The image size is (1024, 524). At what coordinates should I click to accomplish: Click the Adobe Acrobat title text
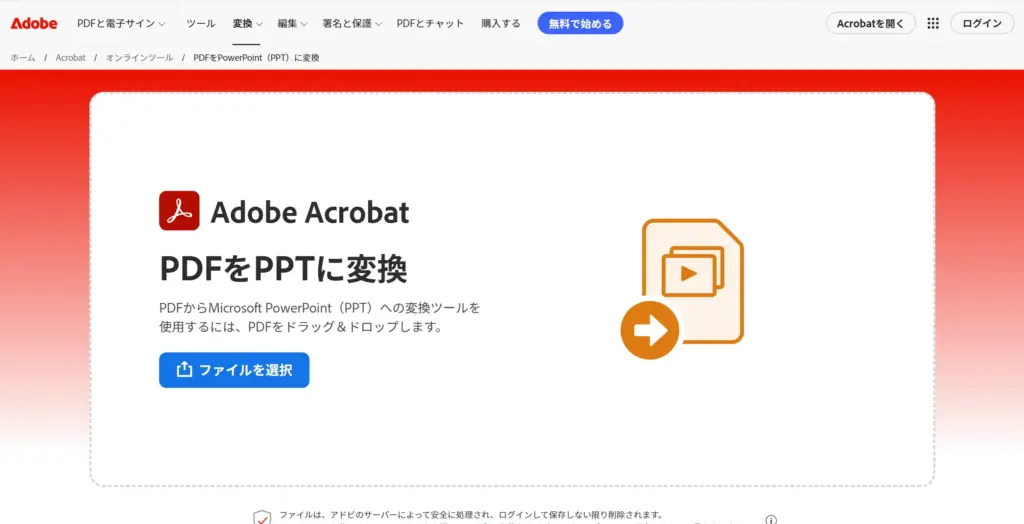point(310,212)
